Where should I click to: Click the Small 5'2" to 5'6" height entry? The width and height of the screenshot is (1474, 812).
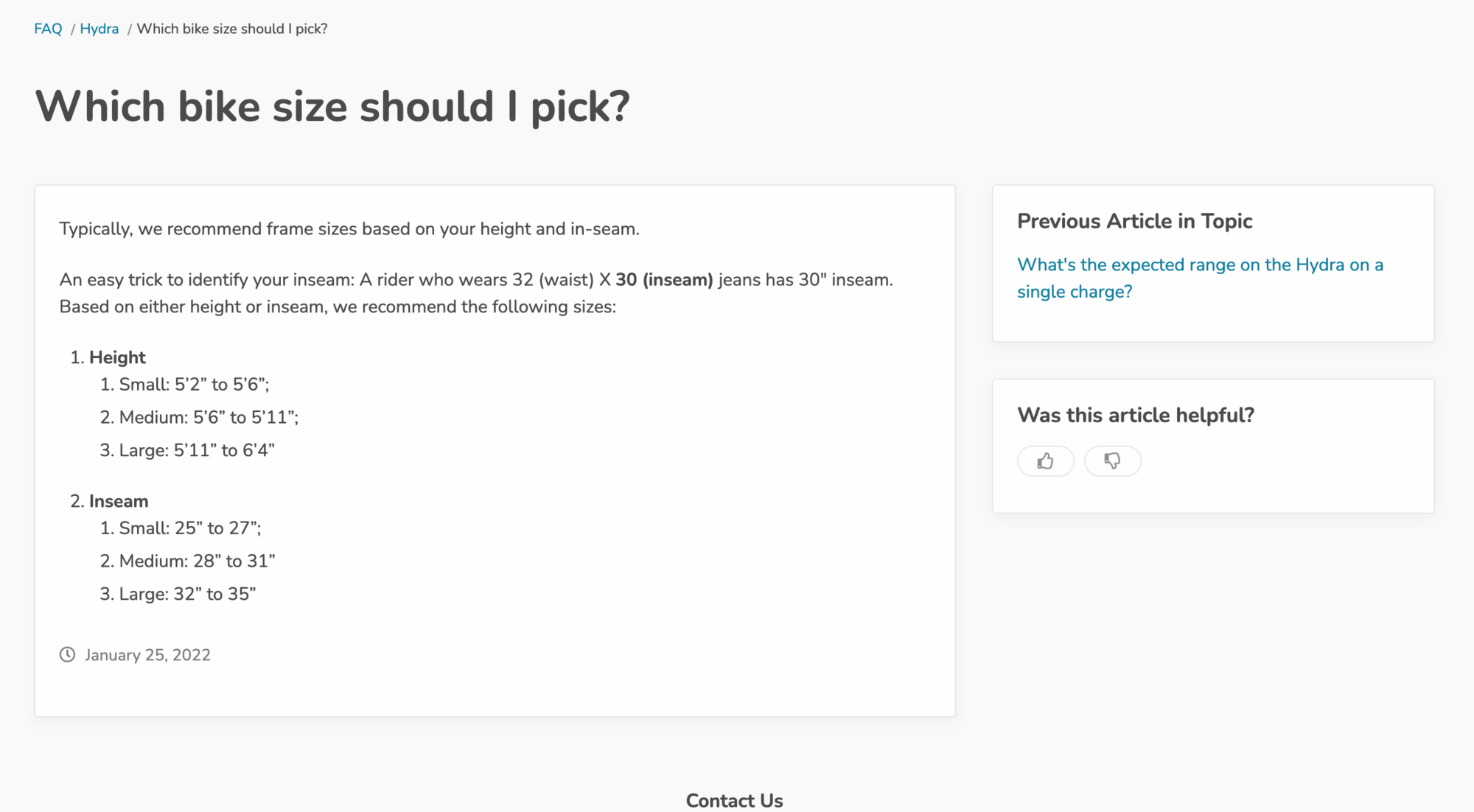[194, 385]
